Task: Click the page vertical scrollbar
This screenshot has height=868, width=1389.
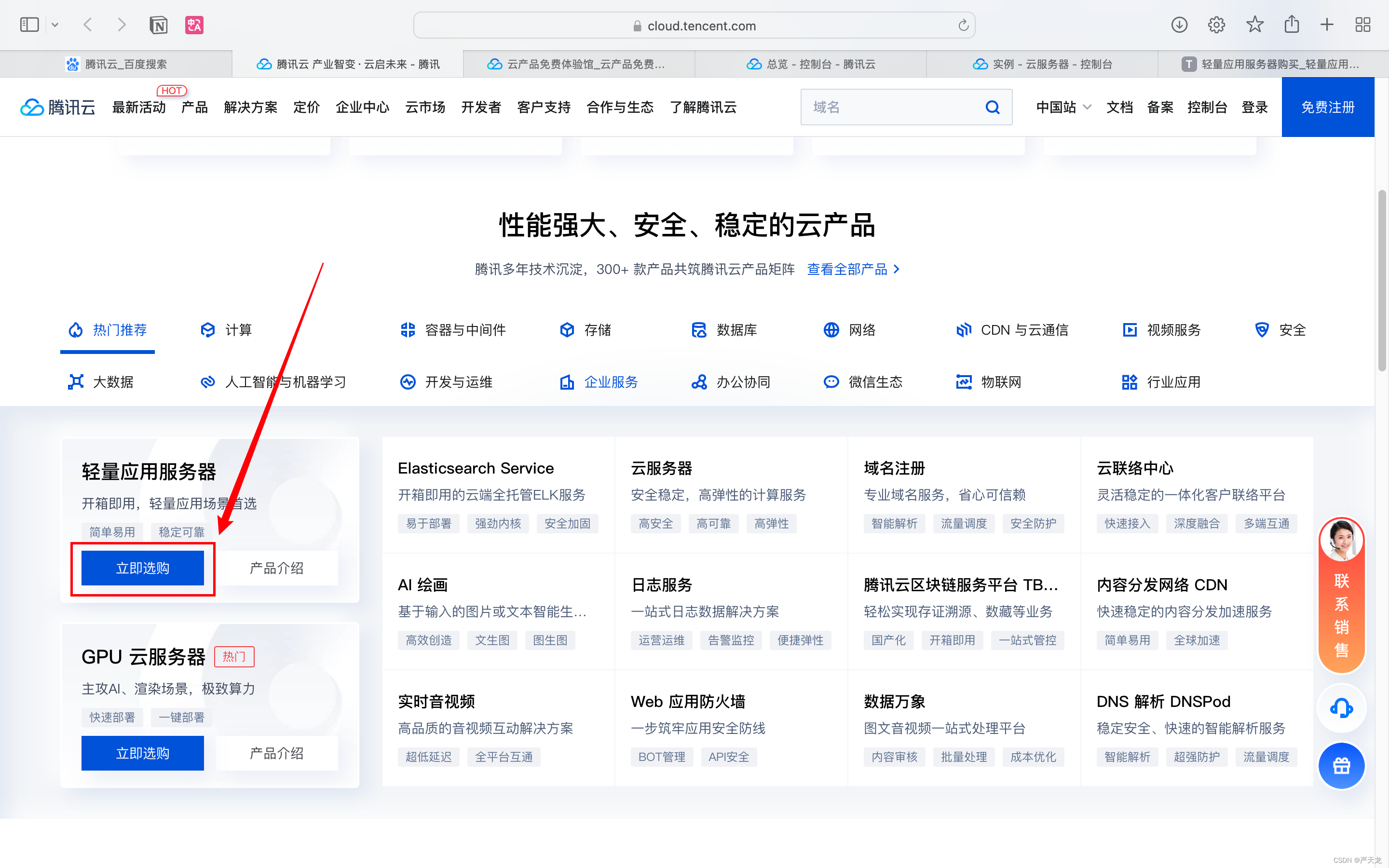Action: point(1382,280)
